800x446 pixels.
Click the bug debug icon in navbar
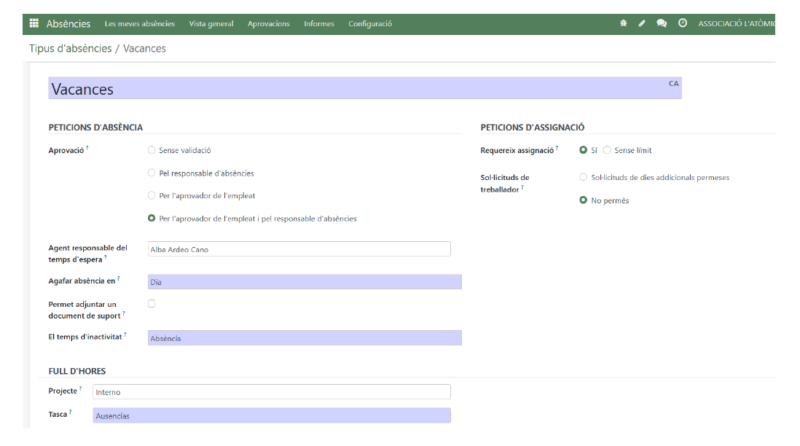coord(624,23)
